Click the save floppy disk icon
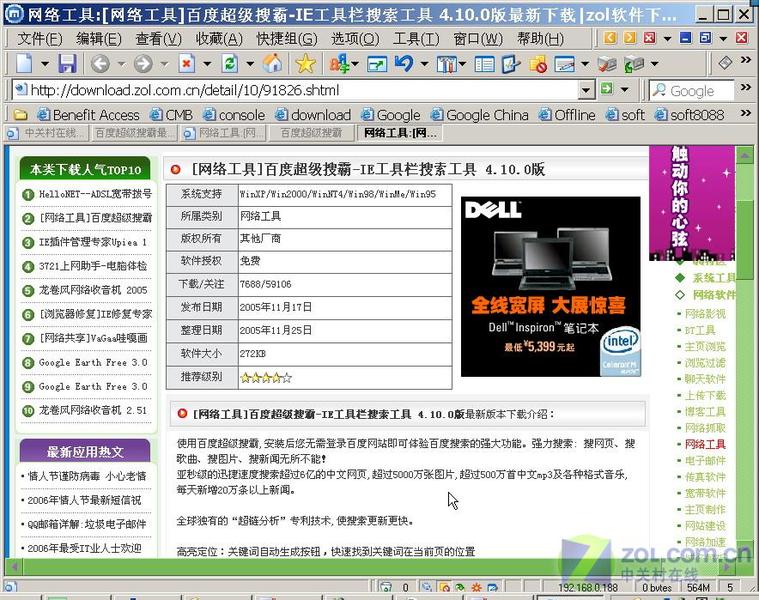The image size is (759, 600). pyautogui.click(x=67, y=63)
